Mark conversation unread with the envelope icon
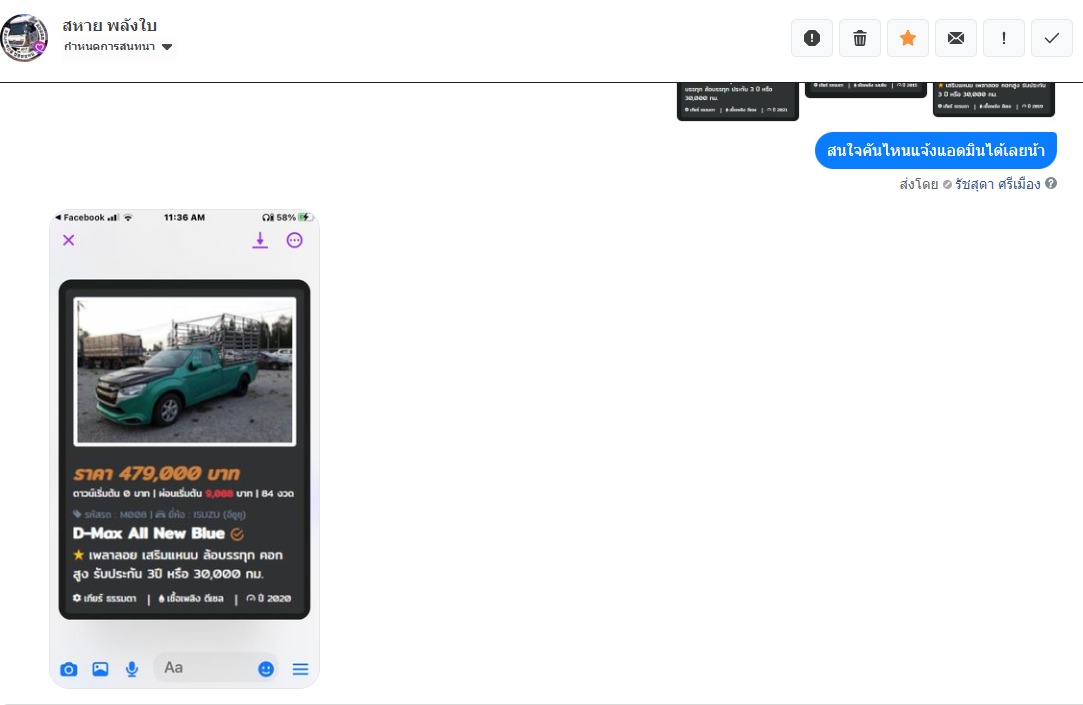The width and height of the screenshot is (1083, 705). coord(956,38)
